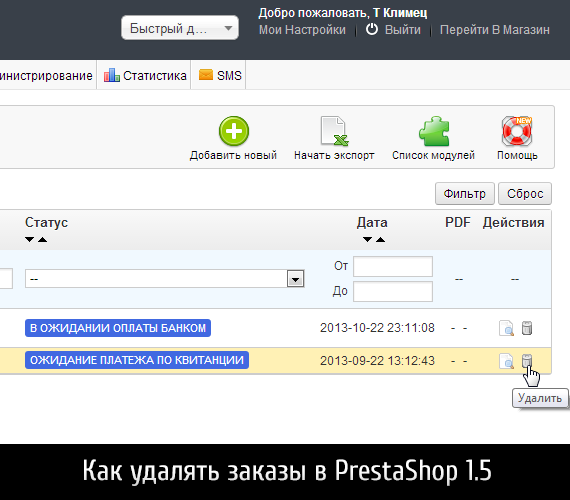Click the Помощь label
This screenshot has height=500, width=570.
(x=517, y=155)
